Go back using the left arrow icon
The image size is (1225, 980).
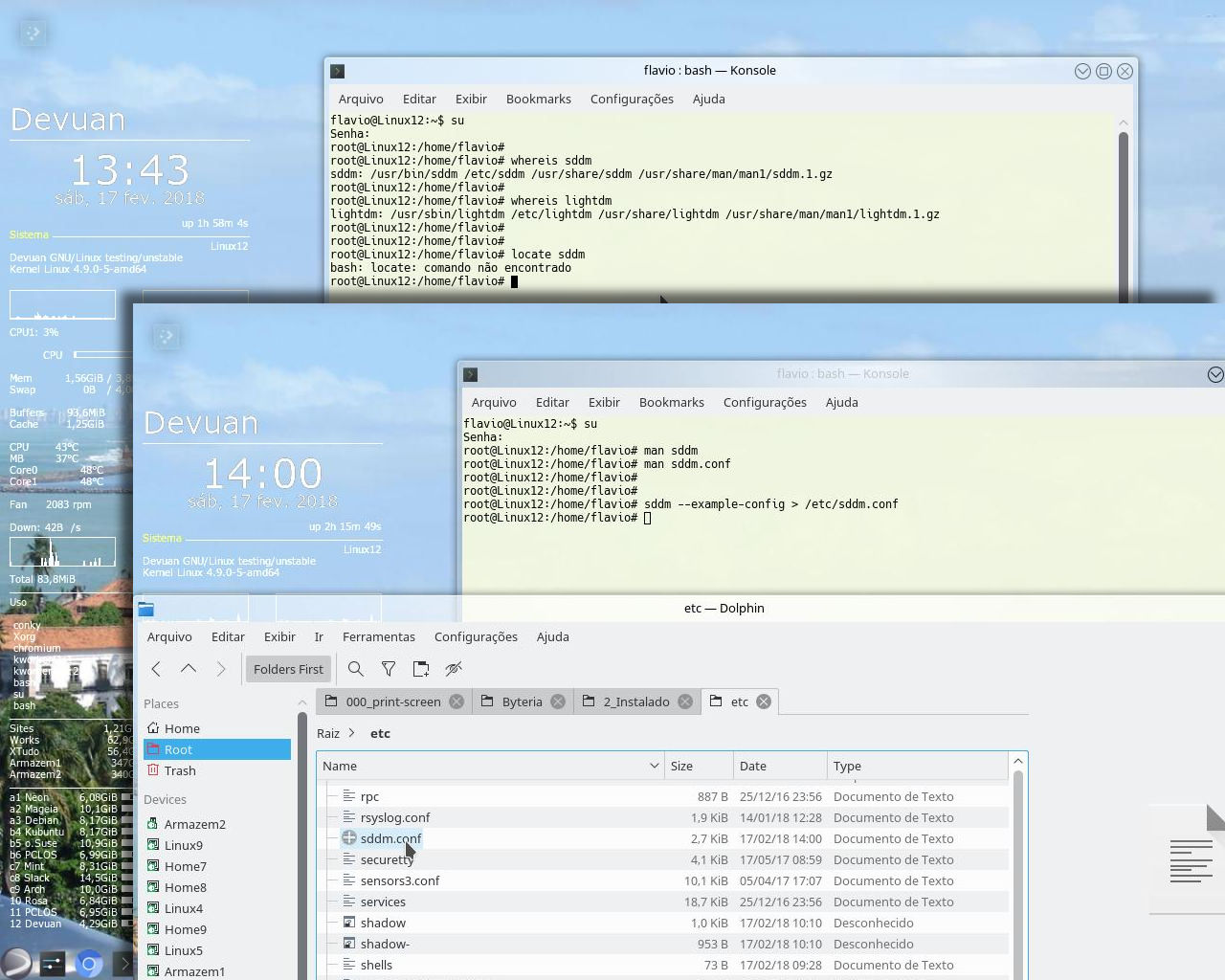(x=156, y=669)
